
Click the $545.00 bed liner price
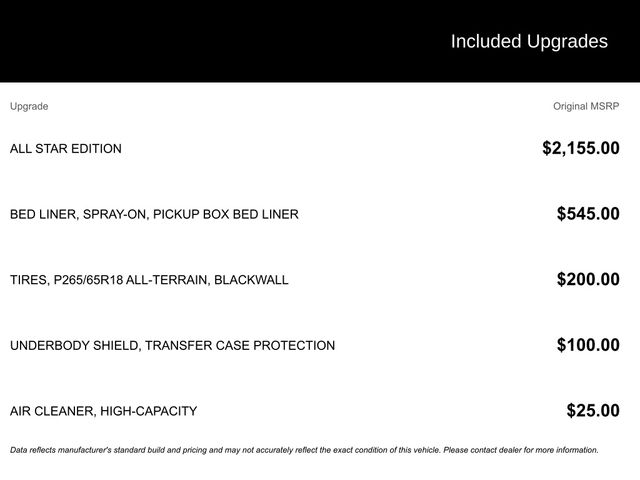click(588, 214)
